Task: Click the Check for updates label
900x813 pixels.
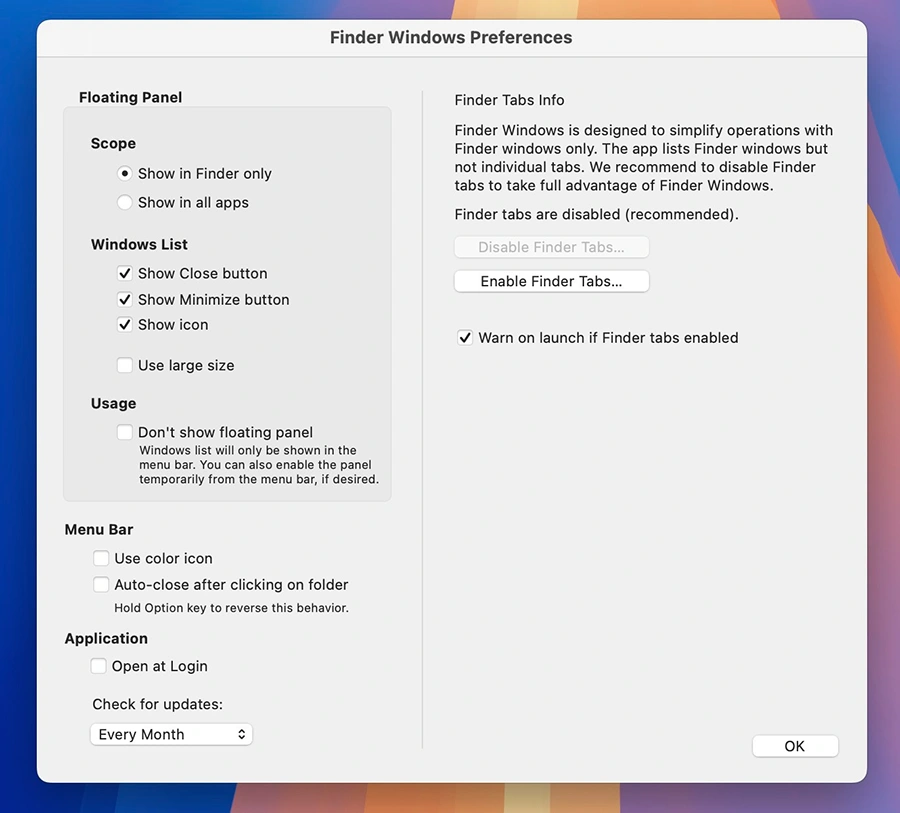Action: pos(157,704)
